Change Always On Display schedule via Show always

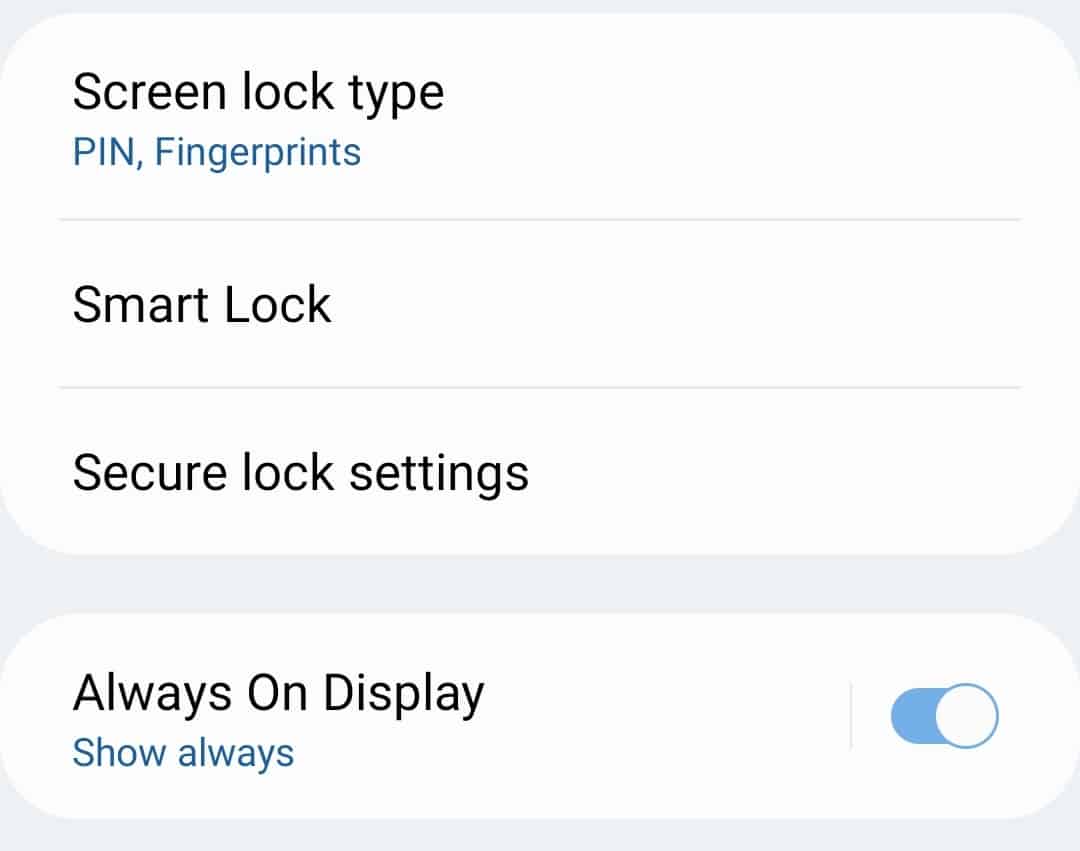181,752
